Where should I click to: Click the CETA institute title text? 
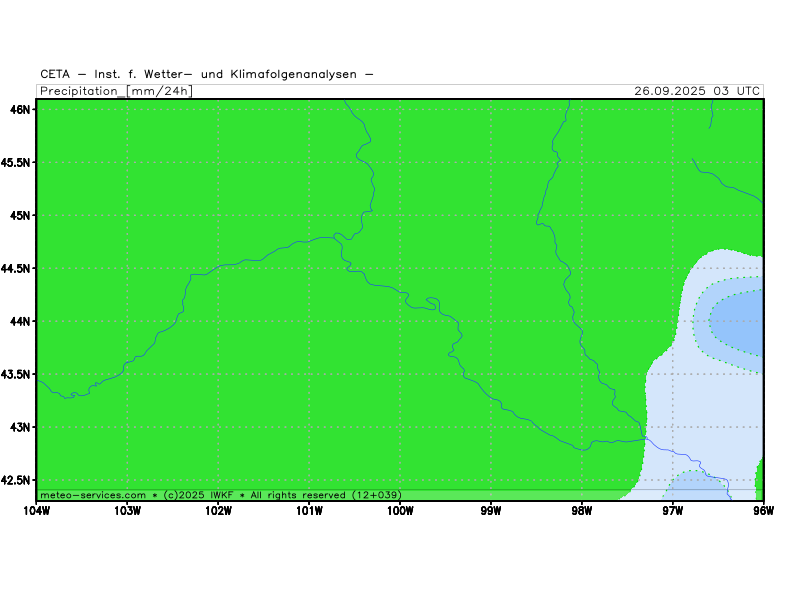pyautogui.click(x=207, y=74)
